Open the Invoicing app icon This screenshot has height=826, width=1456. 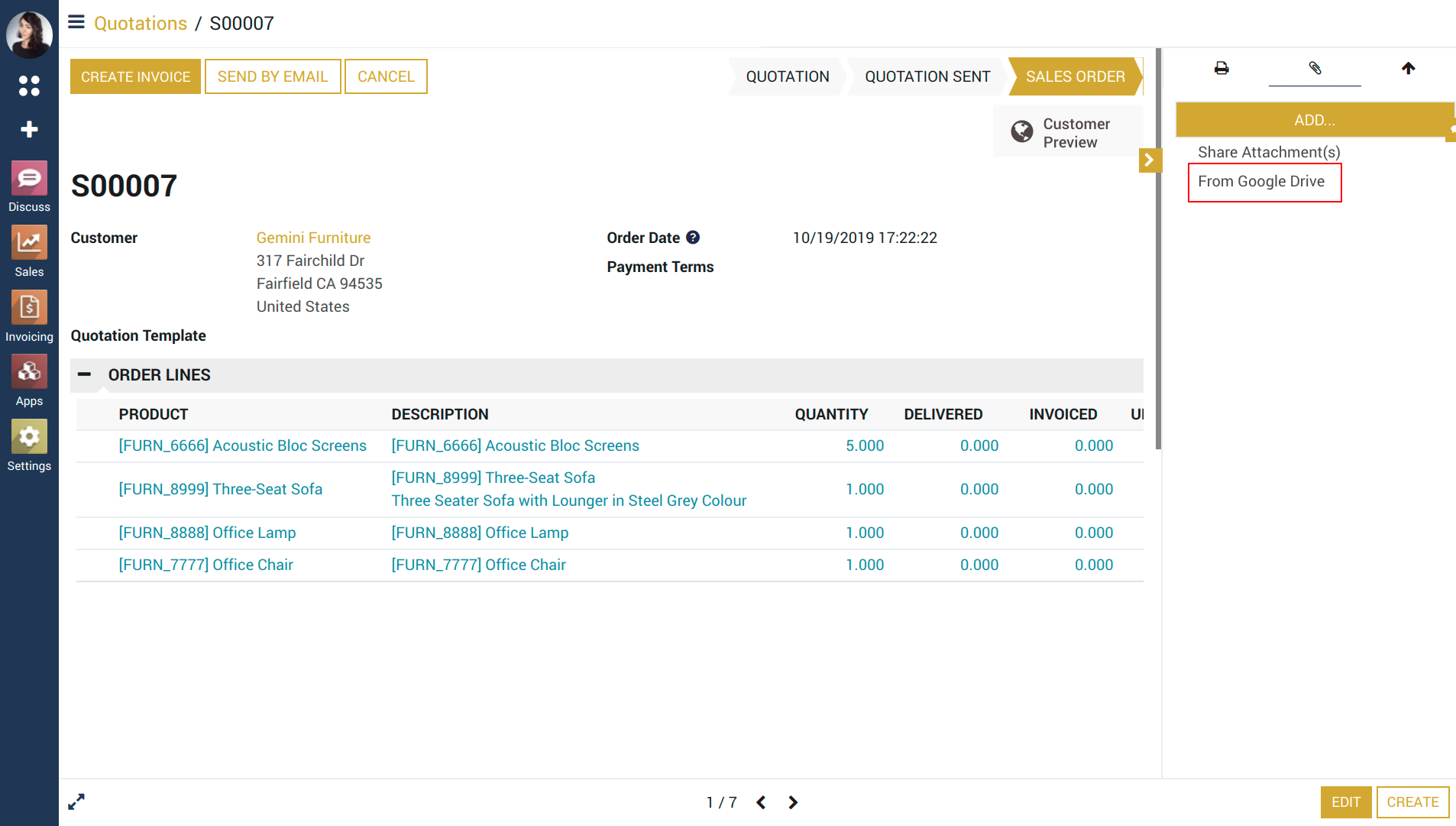point(29,316)
